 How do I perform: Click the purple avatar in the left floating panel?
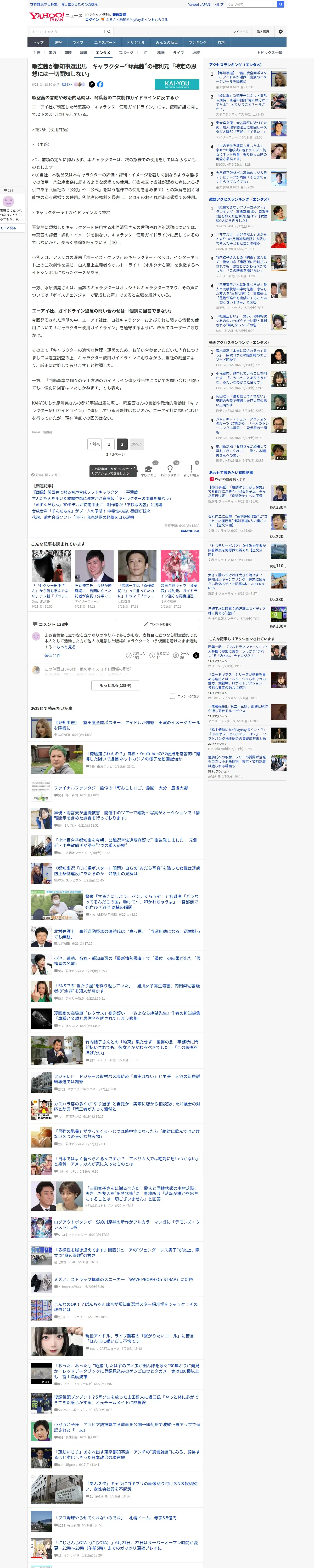[9, 201]
